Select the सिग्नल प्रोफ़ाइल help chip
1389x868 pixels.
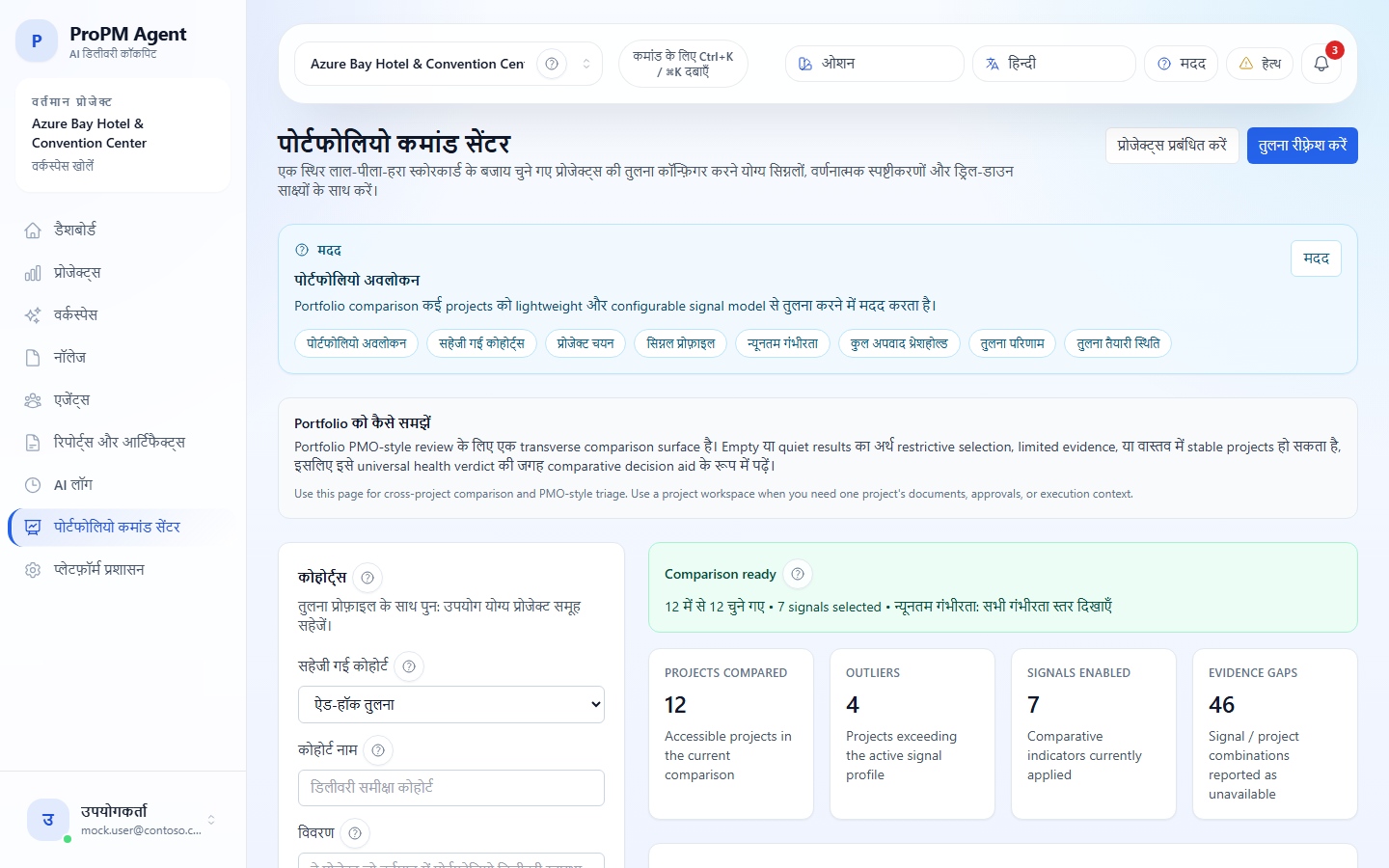pos(680,343)
